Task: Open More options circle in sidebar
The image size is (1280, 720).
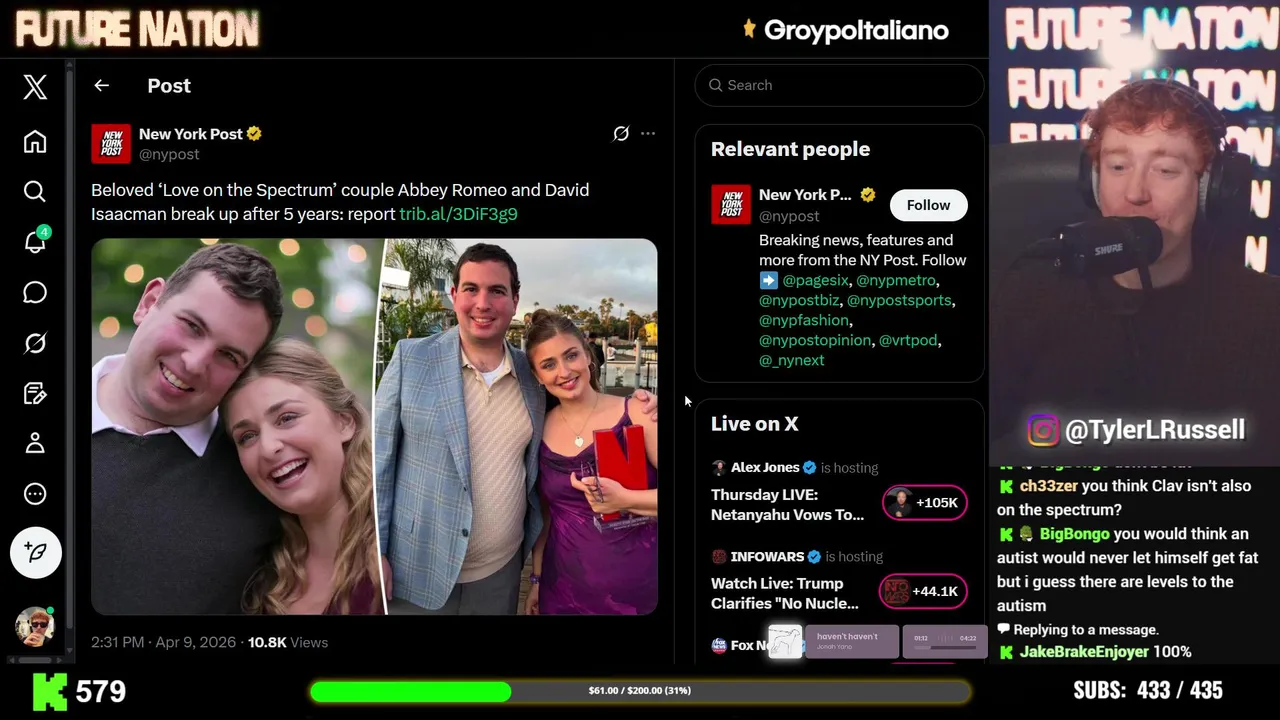Action: [x=35, y=494]
